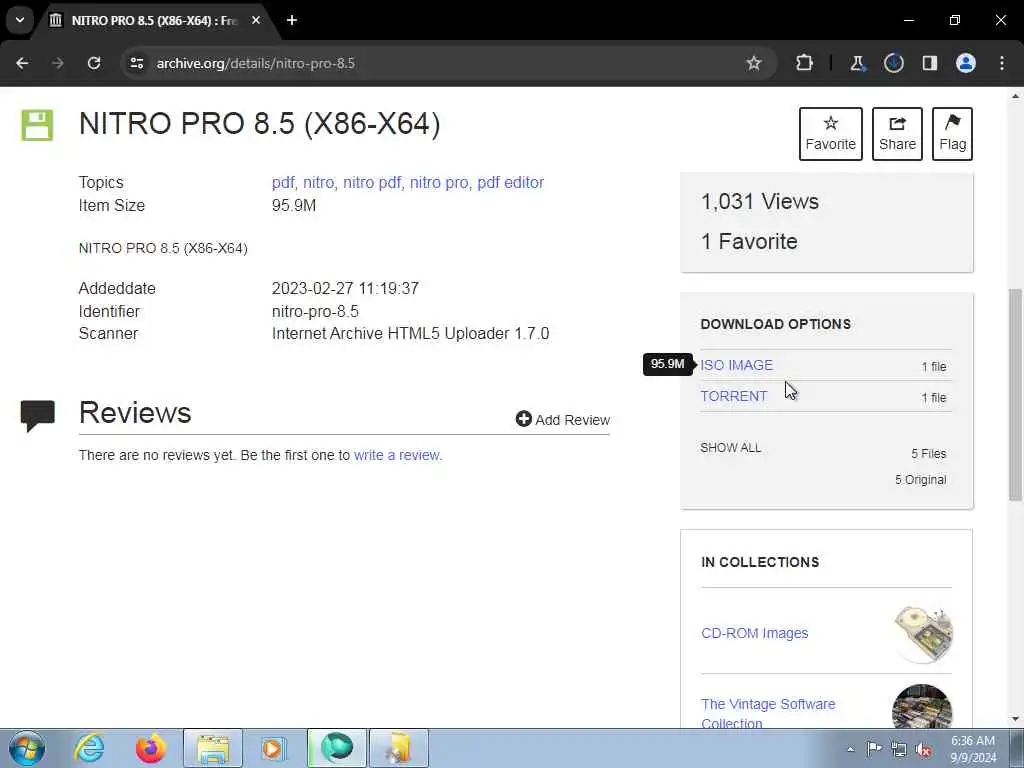Click the green floppy disk software icon
The height and width of the screenshot is (768, 1024).
click(37, 125)
